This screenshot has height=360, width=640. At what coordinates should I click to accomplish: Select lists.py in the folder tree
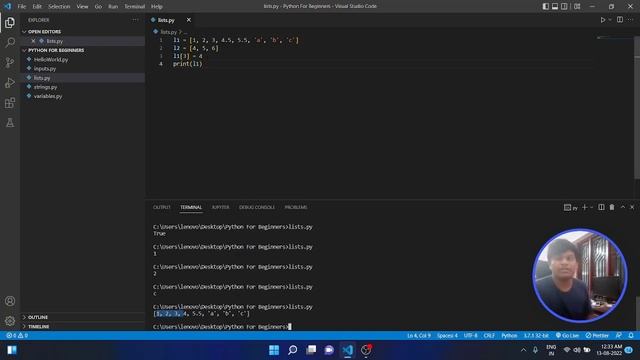pos(42,78)
